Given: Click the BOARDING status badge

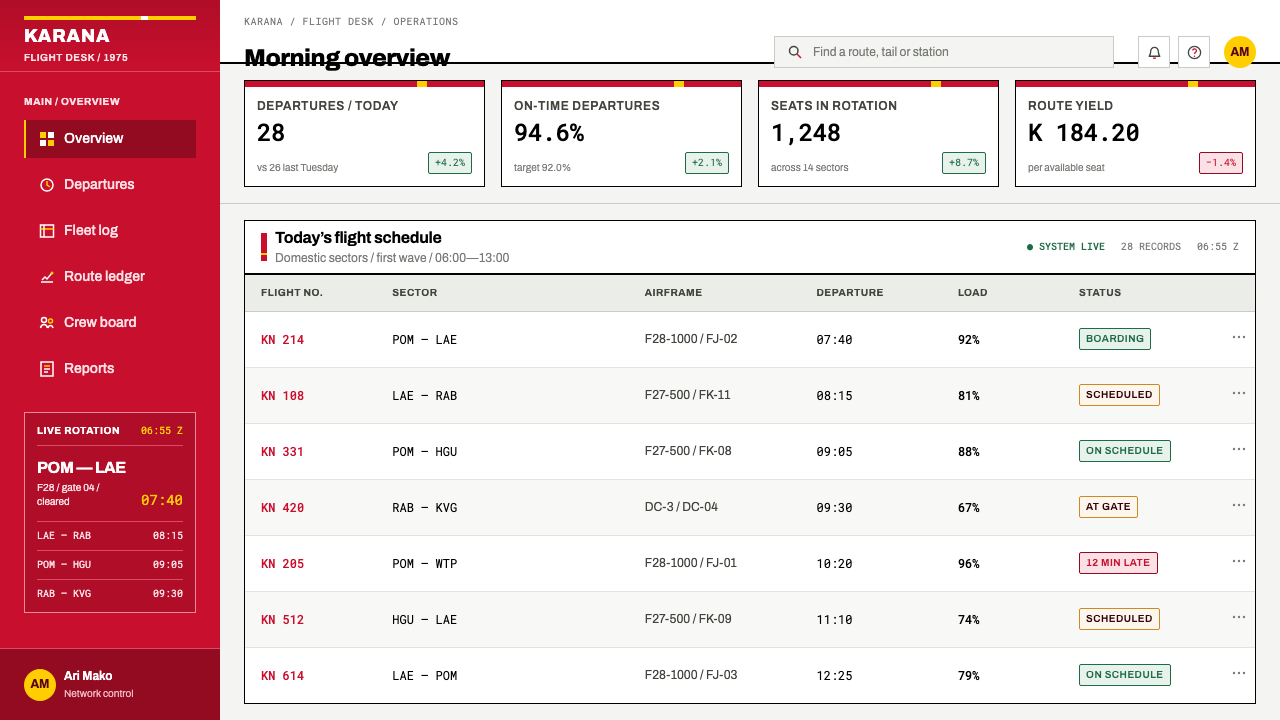Looking at the screenshot, I should 1115,339.
